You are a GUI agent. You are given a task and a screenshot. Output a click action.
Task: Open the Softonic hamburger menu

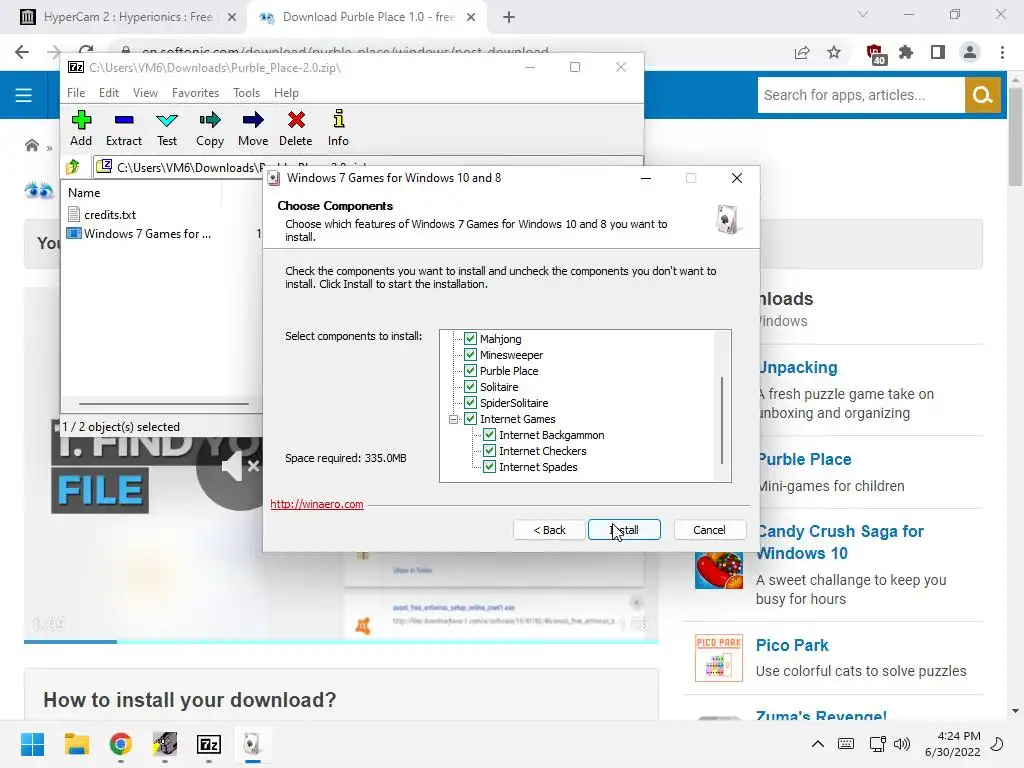pos(24,95)
